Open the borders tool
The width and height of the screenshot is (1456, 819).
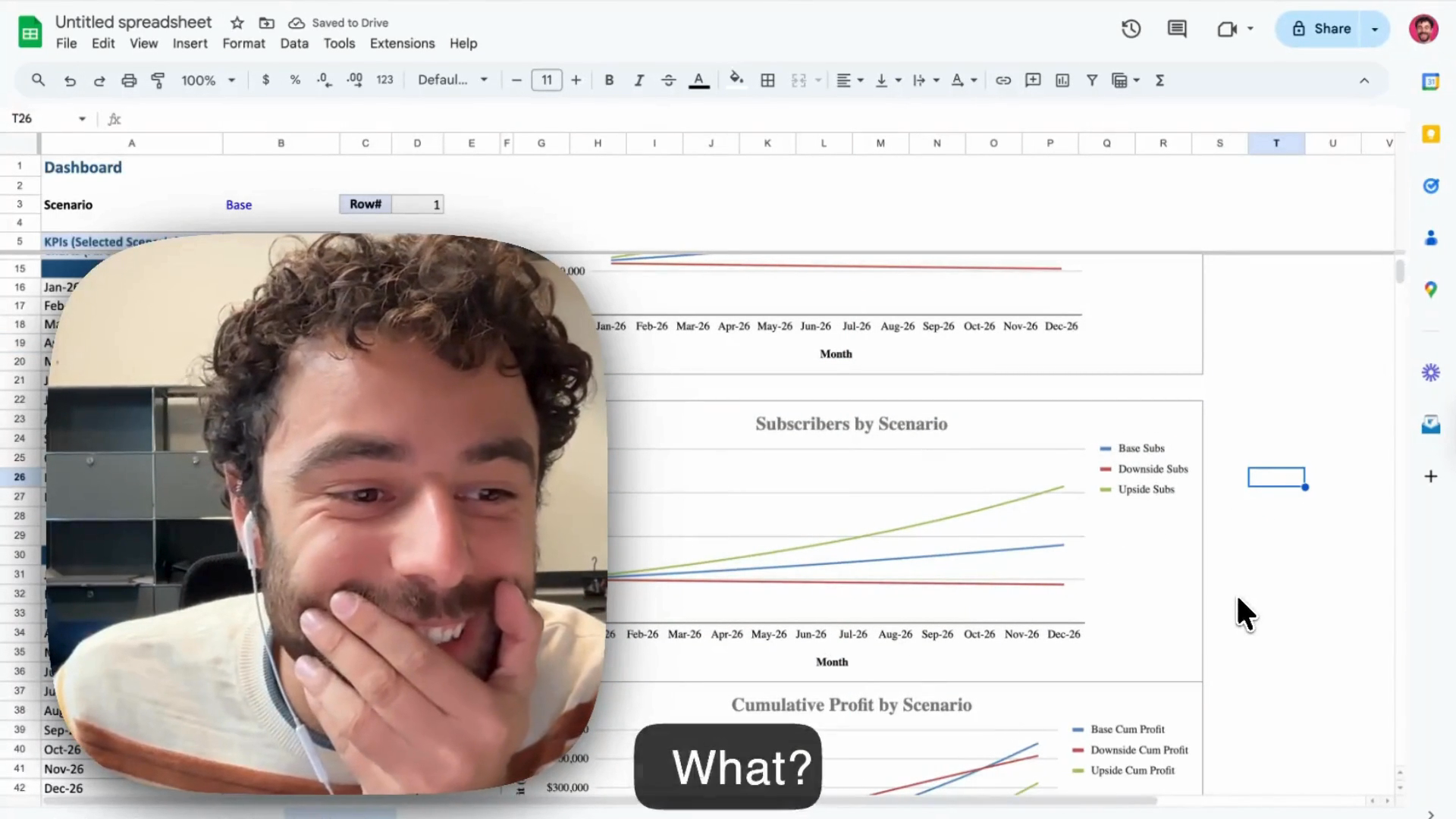767,80
